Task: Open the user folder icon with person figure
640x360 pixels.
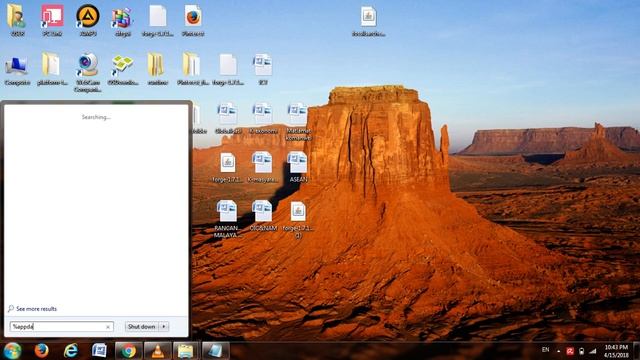Action: pos(17,20)
